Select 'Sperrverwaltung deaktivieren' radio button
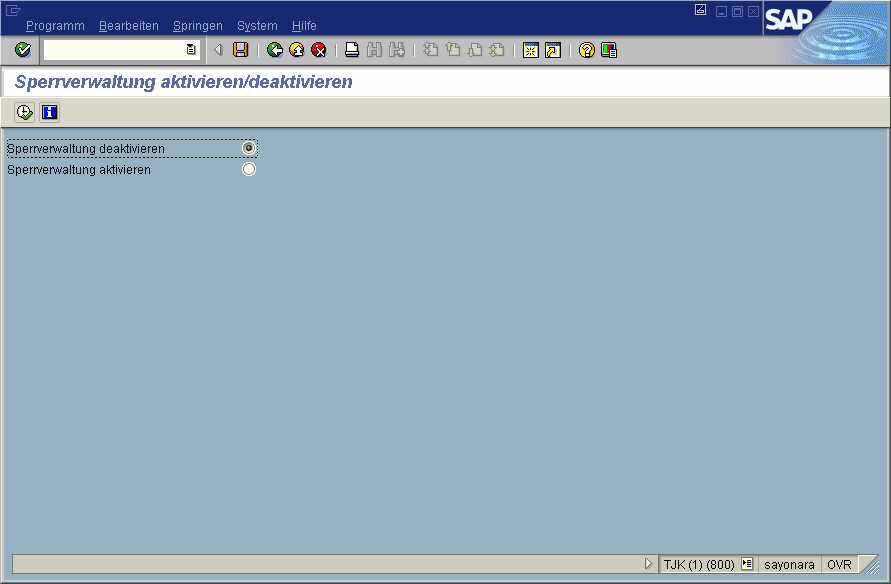The image size is (891, 584). point(249,148)
